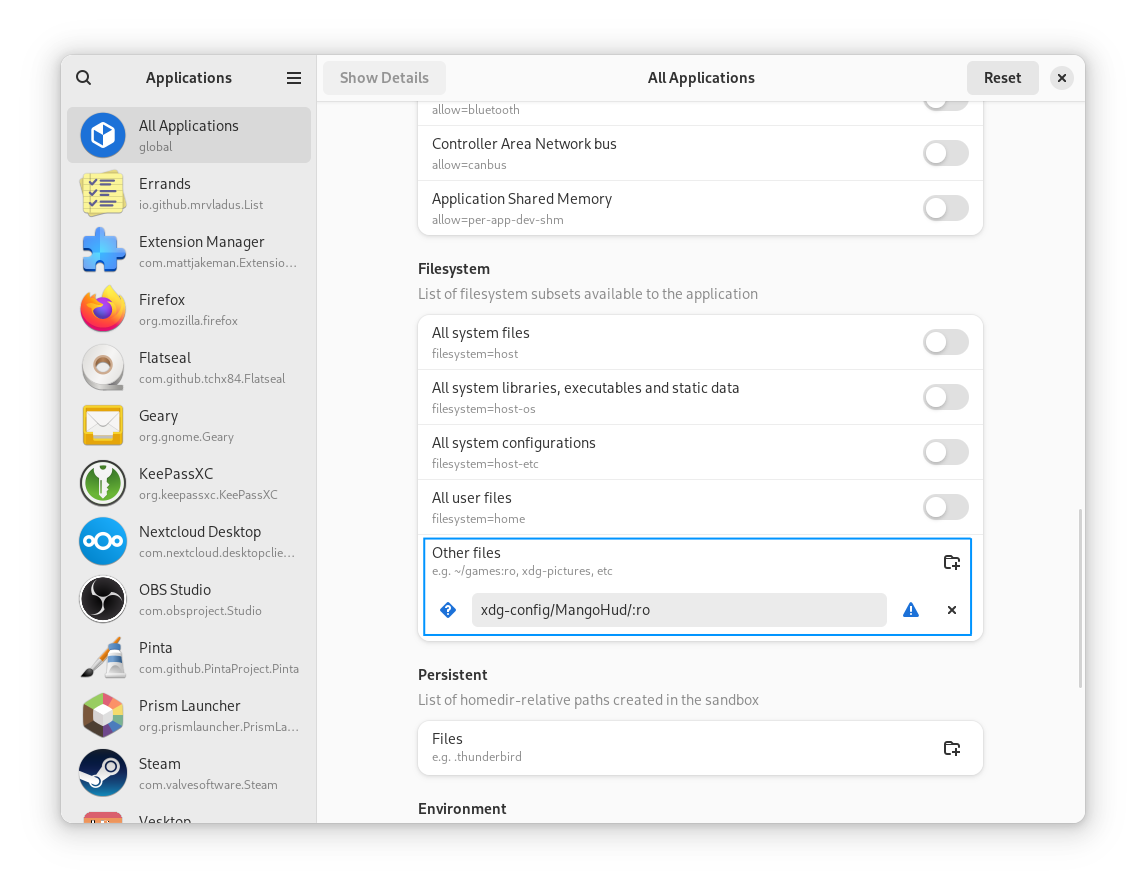Image resolution: width=1146 pixels, height=890 pixels.
Task: Add a new Persistent Files path
Action: point(951,748)
